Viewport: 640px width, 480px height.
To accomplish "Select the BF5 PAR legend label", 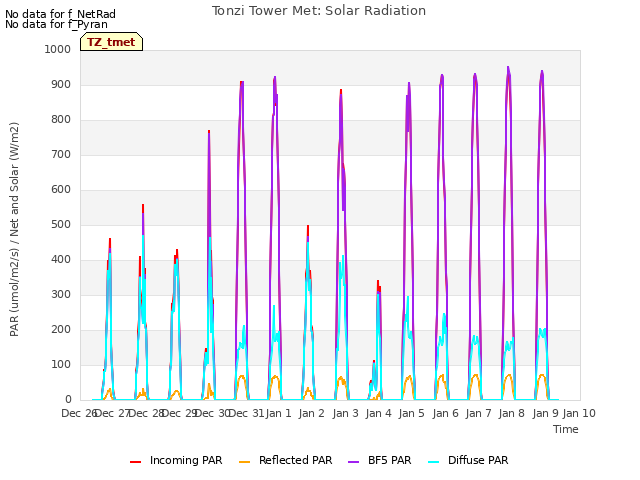I will (389, 460).
